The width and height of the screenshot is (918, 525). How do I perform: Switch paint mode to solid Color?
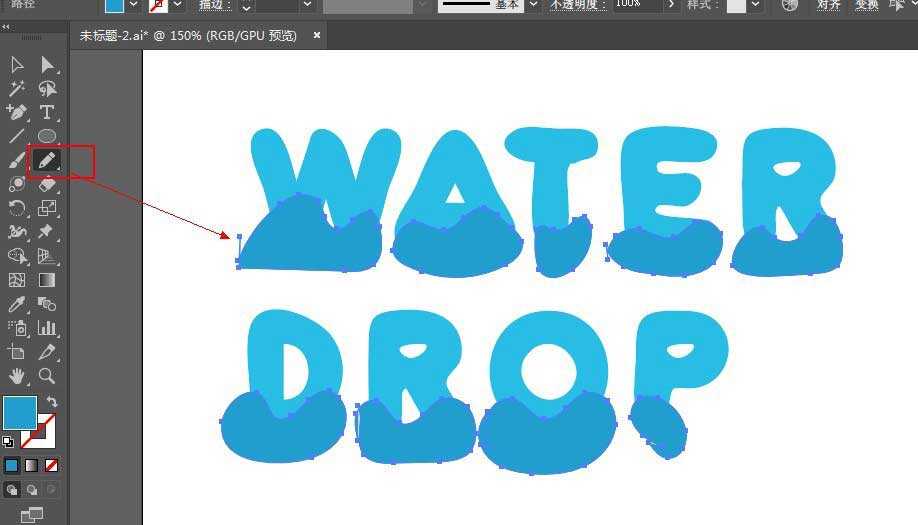point(12,466)
